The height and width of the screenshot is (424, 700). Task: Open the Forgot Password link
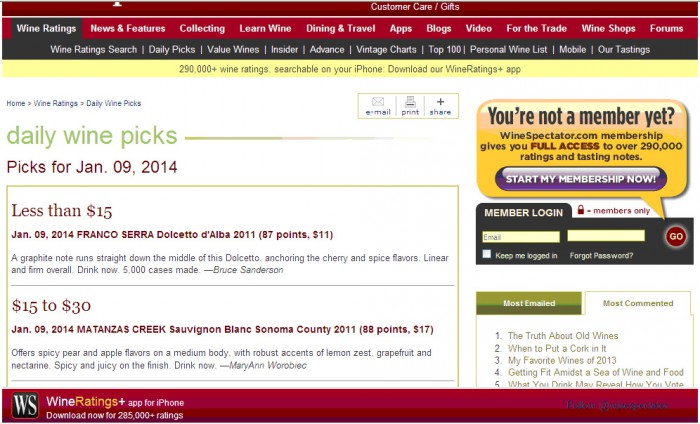(x=601, y=256)
